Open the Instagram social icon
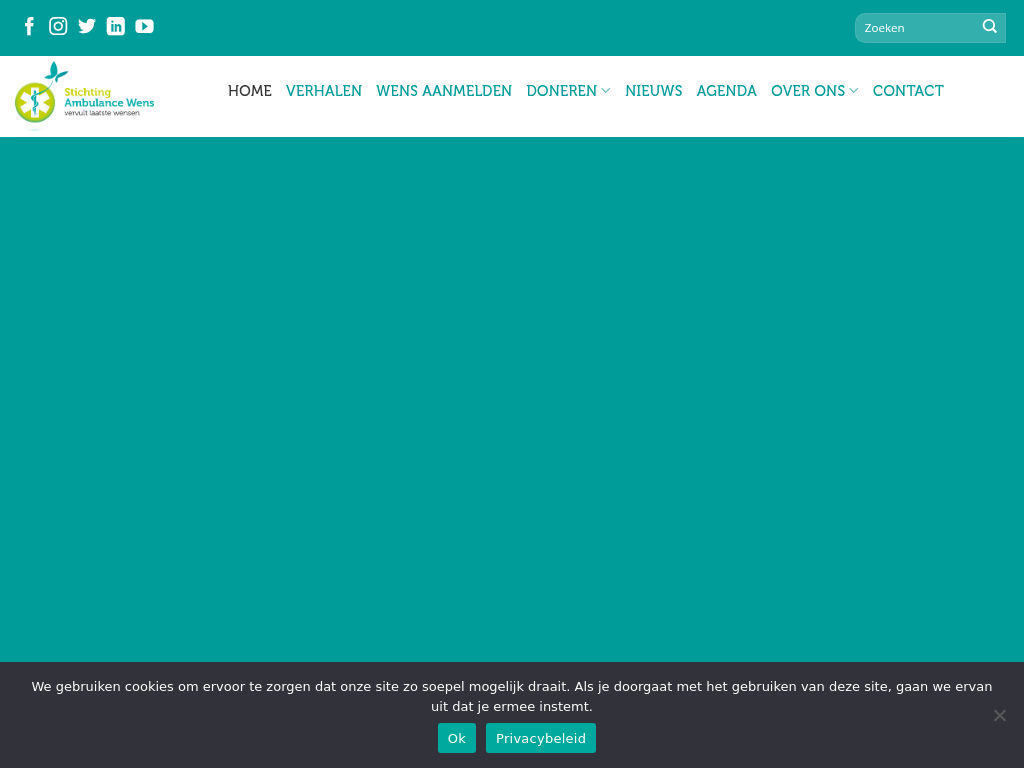This screenshot has width=1024, height=768. pos(58,26)
